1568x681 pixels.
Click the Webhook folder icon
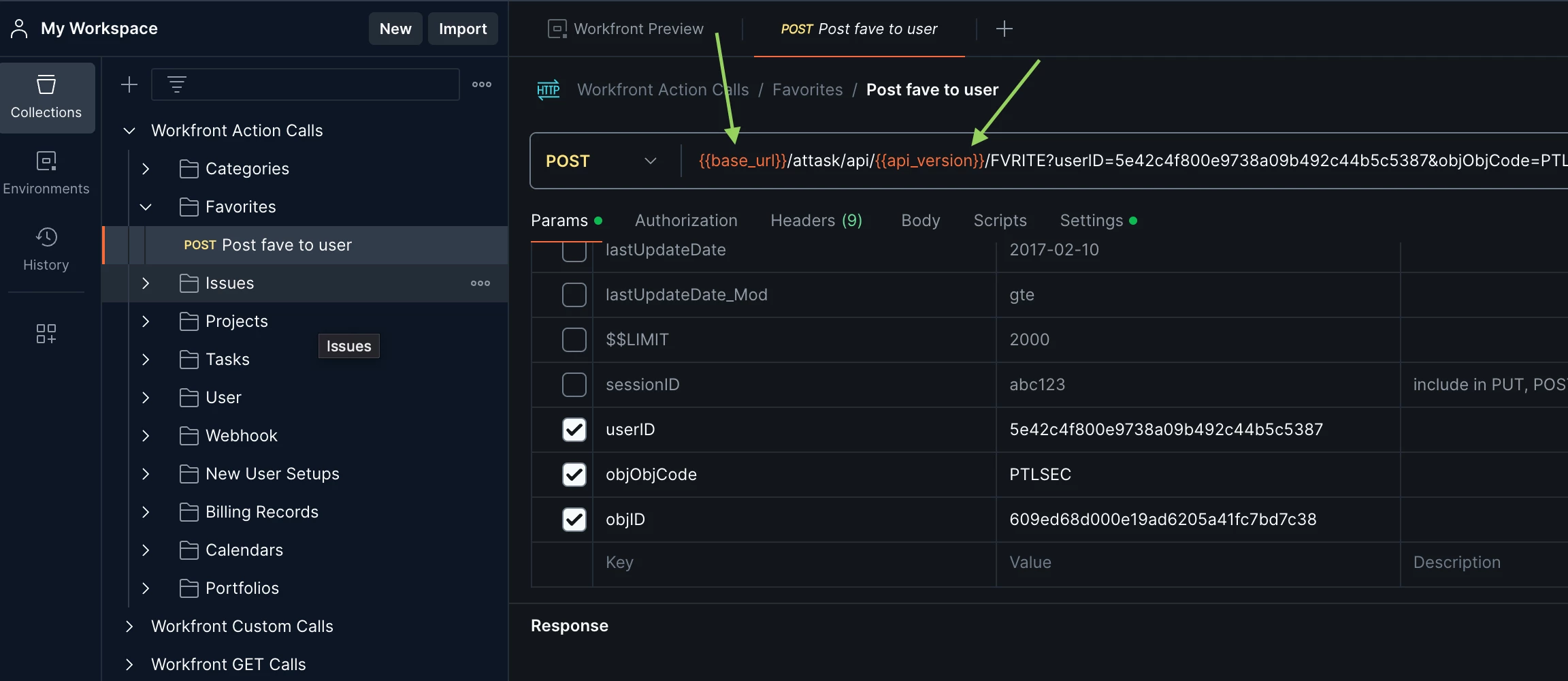189,436
